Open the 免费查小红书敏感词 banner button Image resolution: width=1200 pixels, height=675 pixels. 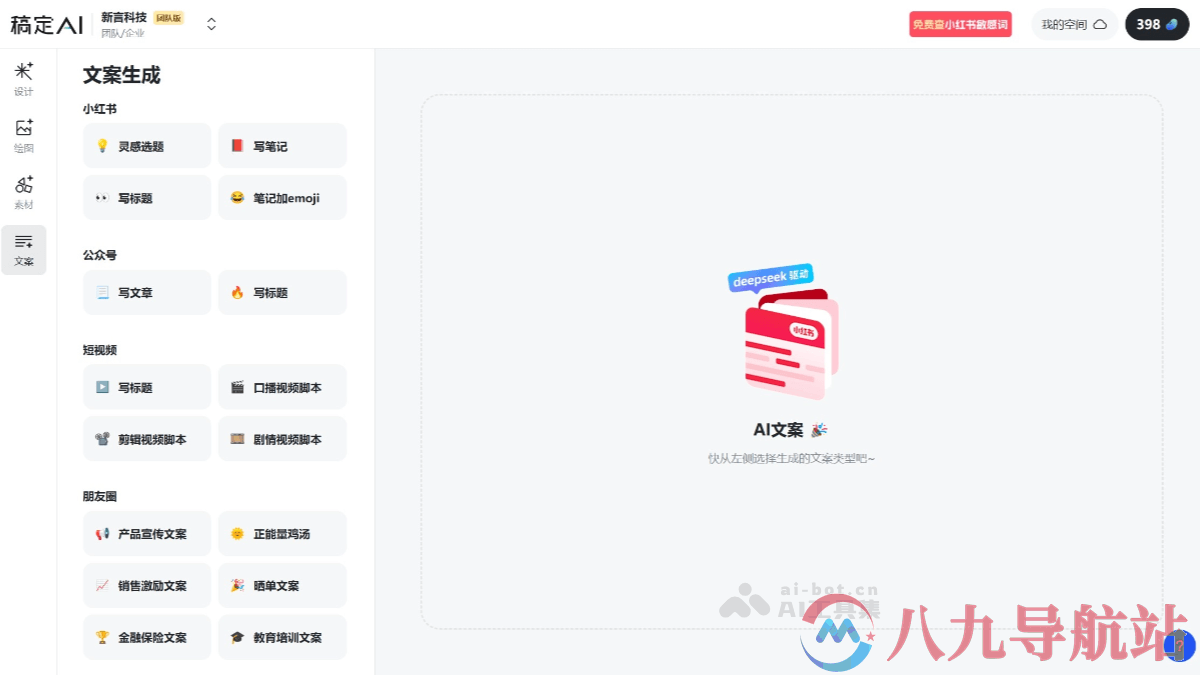pos(960,25)
